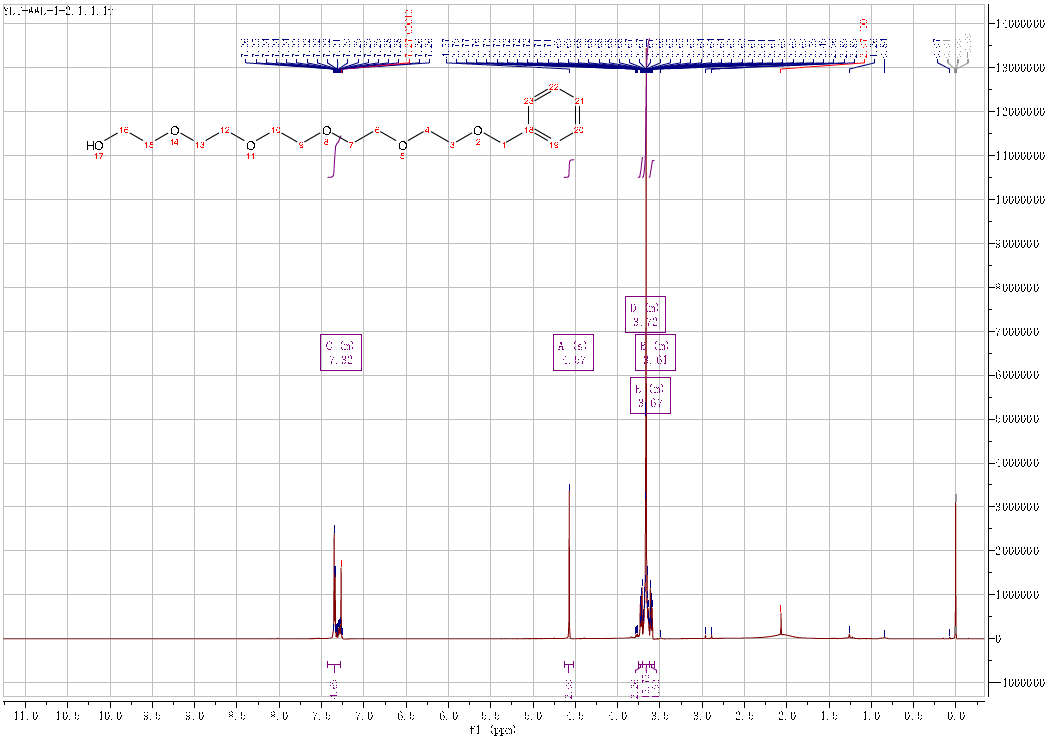The image size is (1050, 739).
Task: Click atom number 17 under the HO label
Action: coord(98,156)
